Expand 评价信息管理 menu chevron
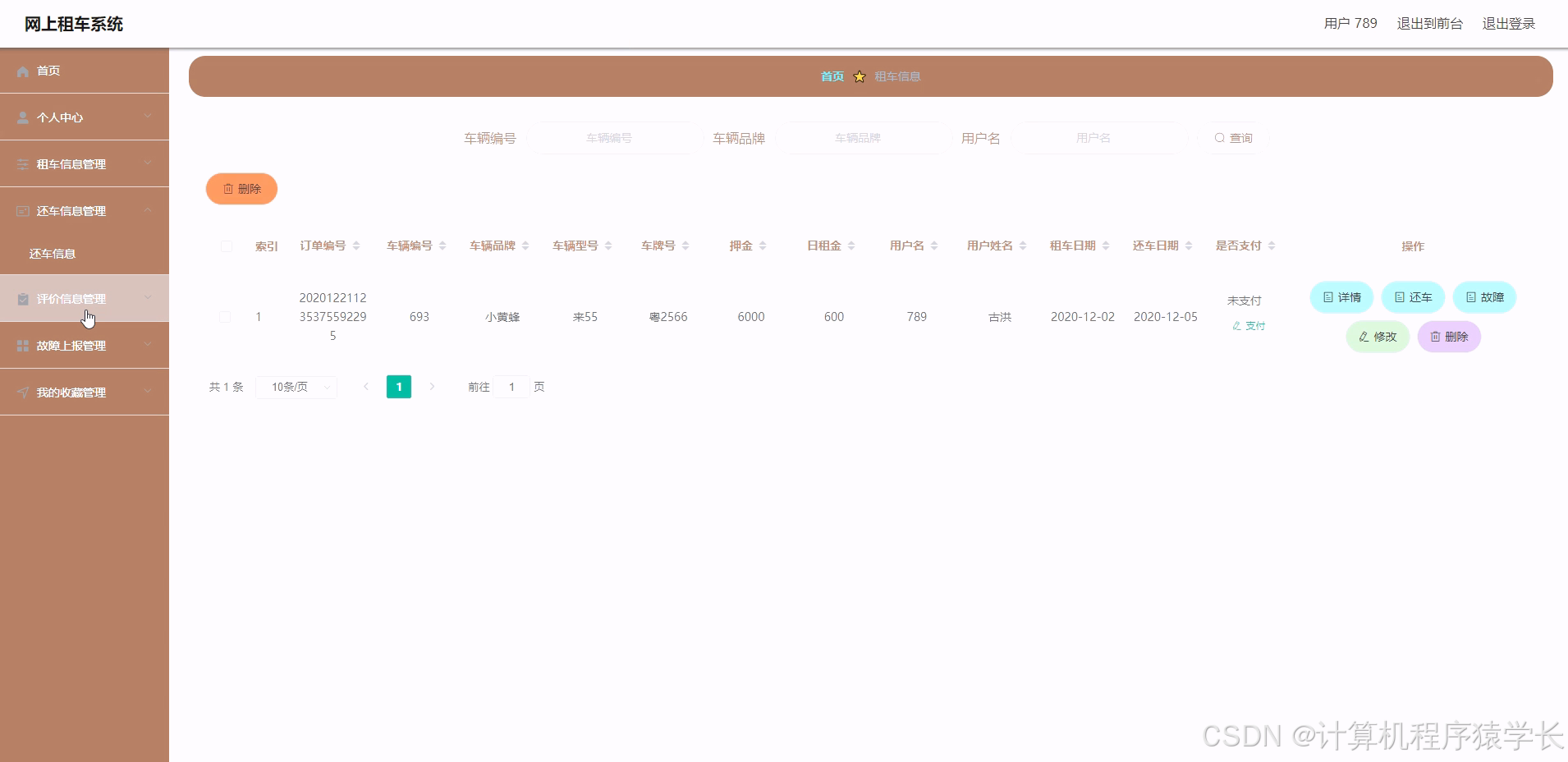The image size is (1568, 762). [x=148, y=298]
